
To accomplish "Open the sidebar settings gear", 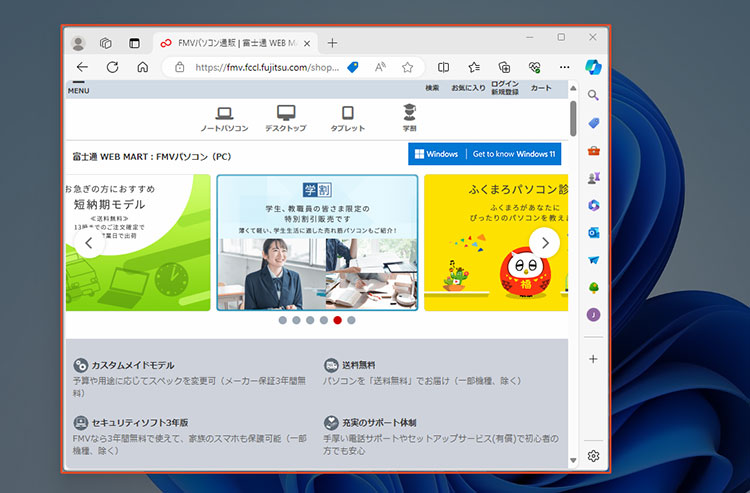I will point(593,456).
